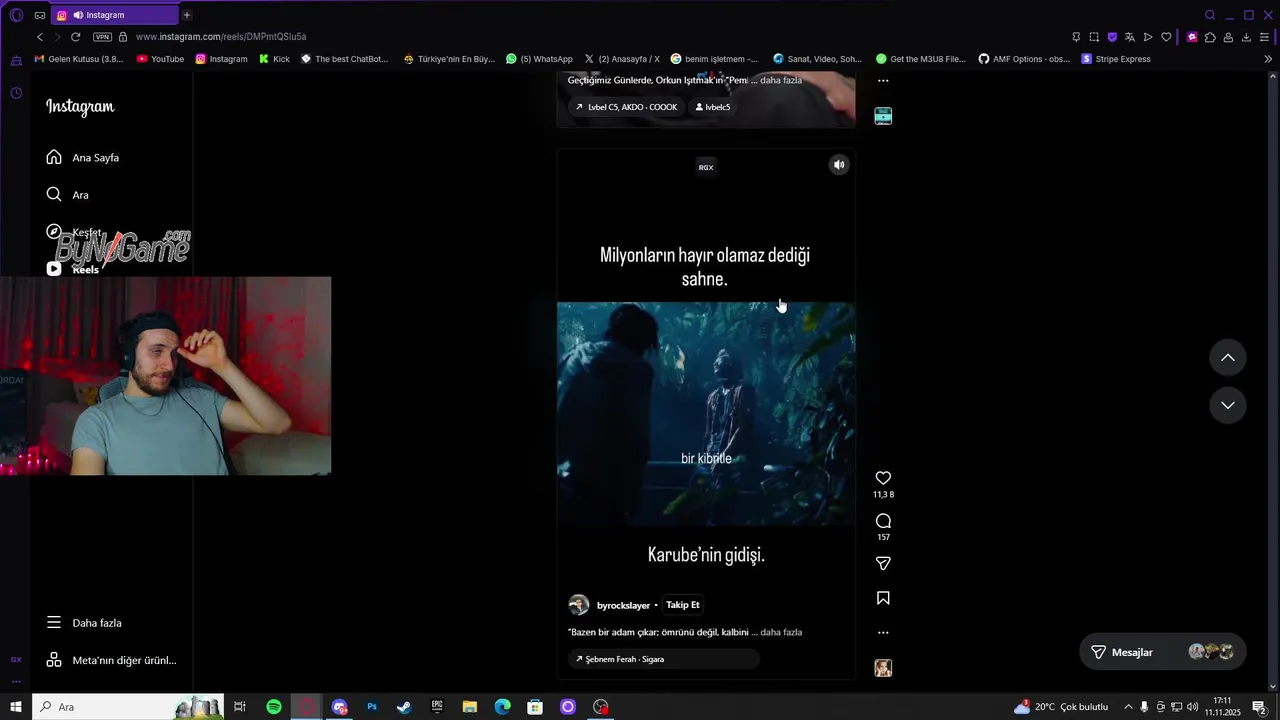Show hidden system tray icons

pyautogui.click(x=1128, y=707)
